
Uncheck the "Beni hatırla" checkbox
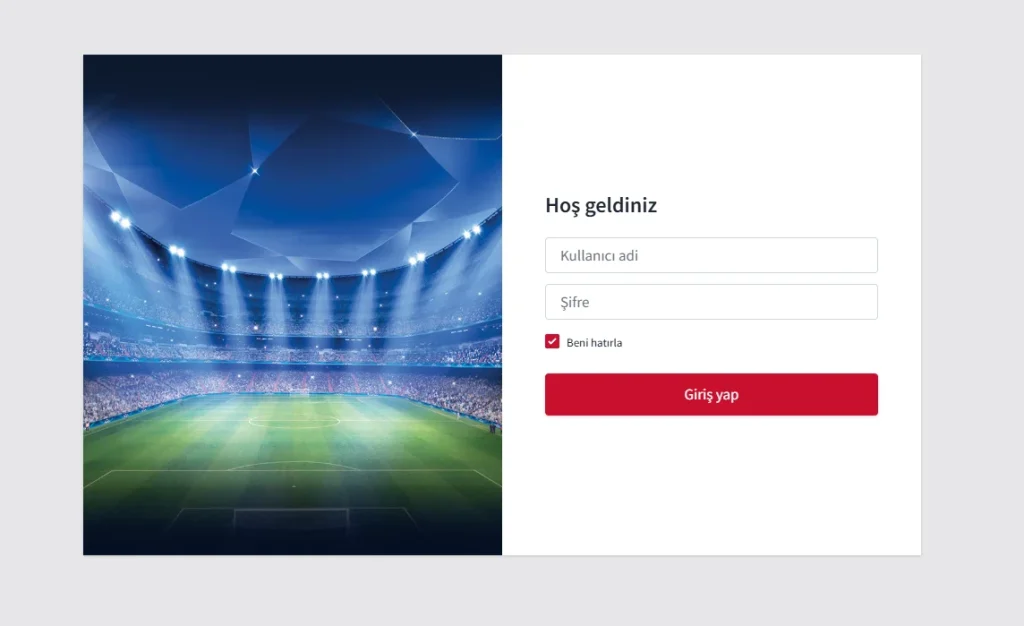[x=552, y=342]
